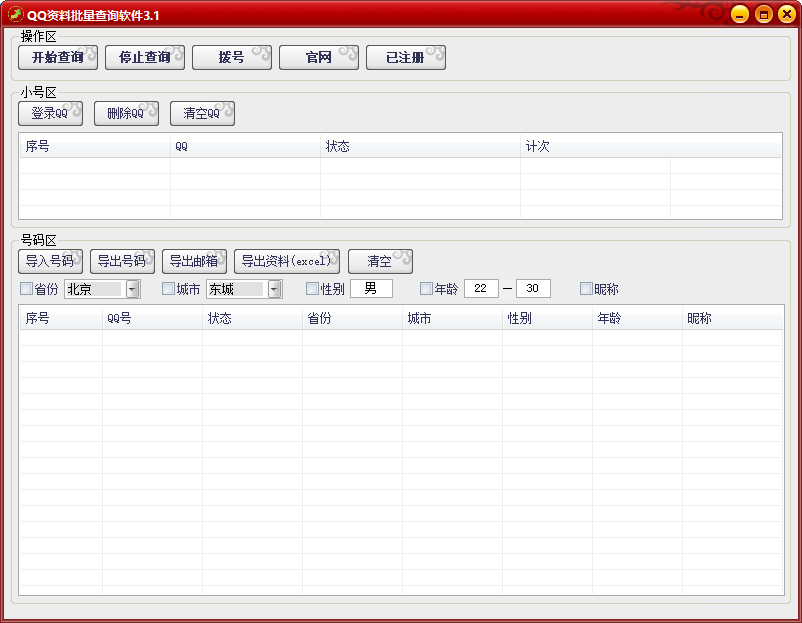Import numbers with 导入号码
802x623 pixels.
click(x=50, y=261)
